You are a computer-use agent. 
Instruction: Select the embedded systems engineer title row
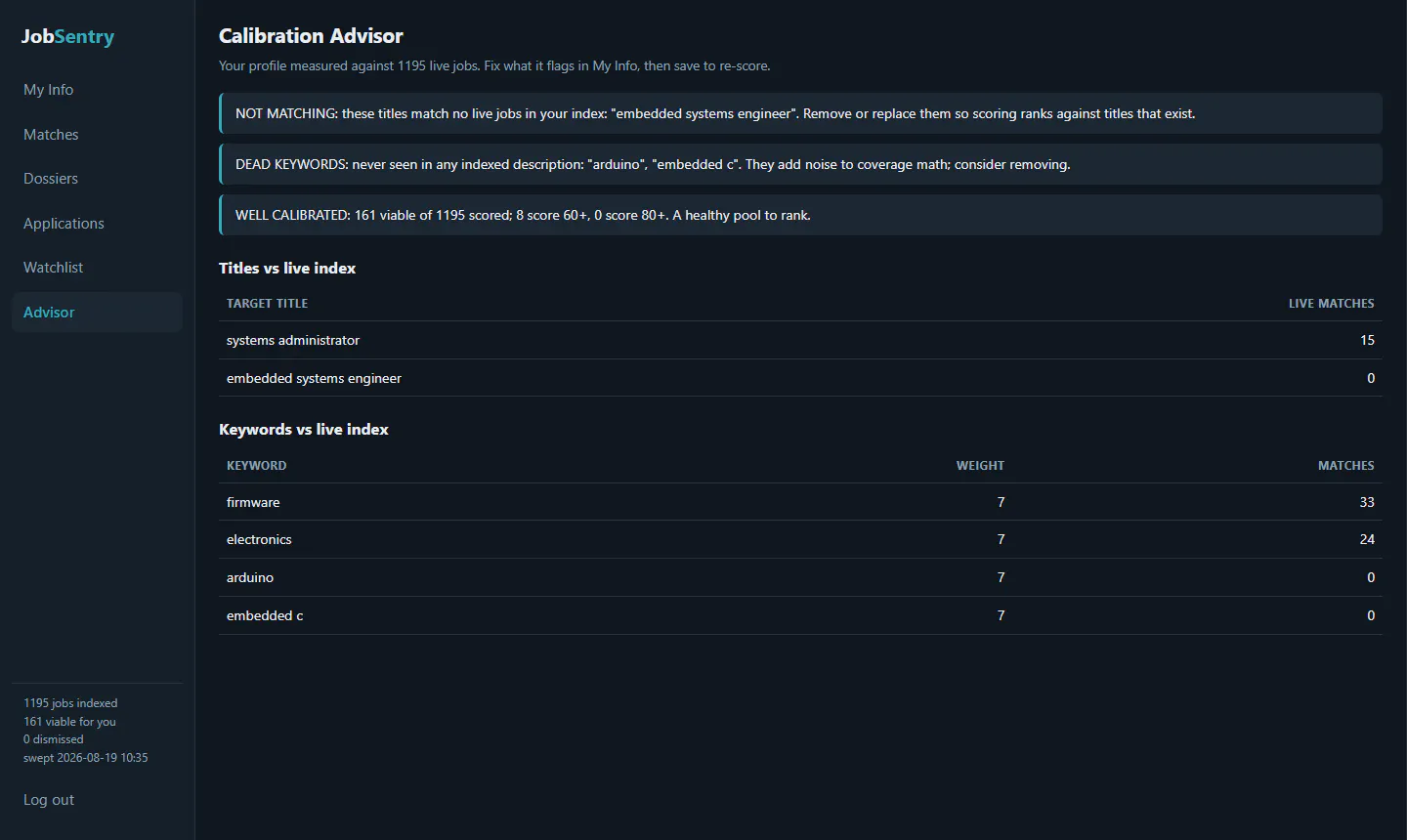coord(800,378)
